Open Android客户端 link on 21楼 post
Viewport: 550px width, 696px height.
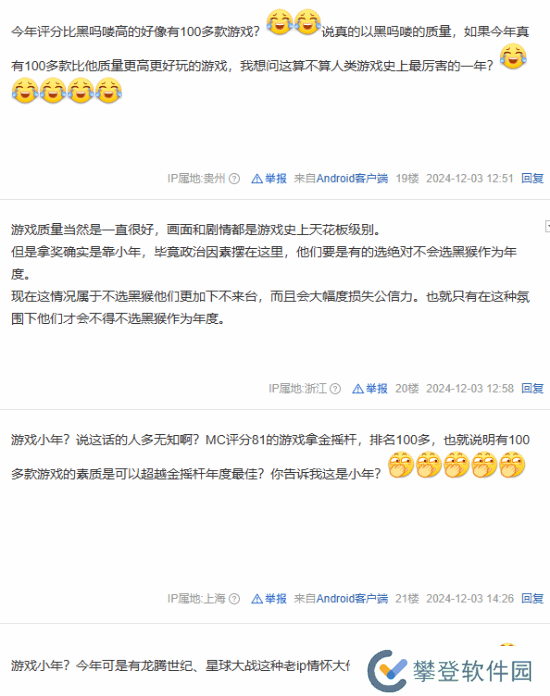click(x=352, y=599)
